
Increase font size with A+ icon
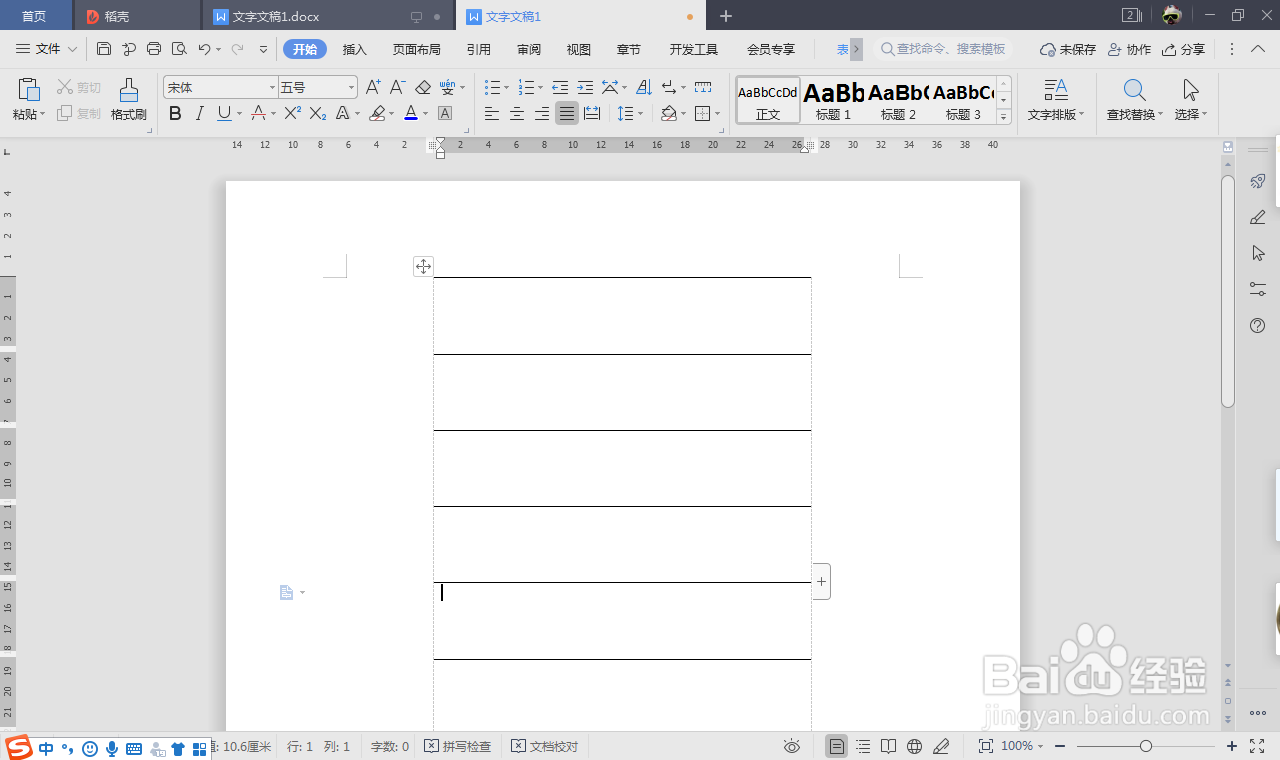(x=373, y=88)
